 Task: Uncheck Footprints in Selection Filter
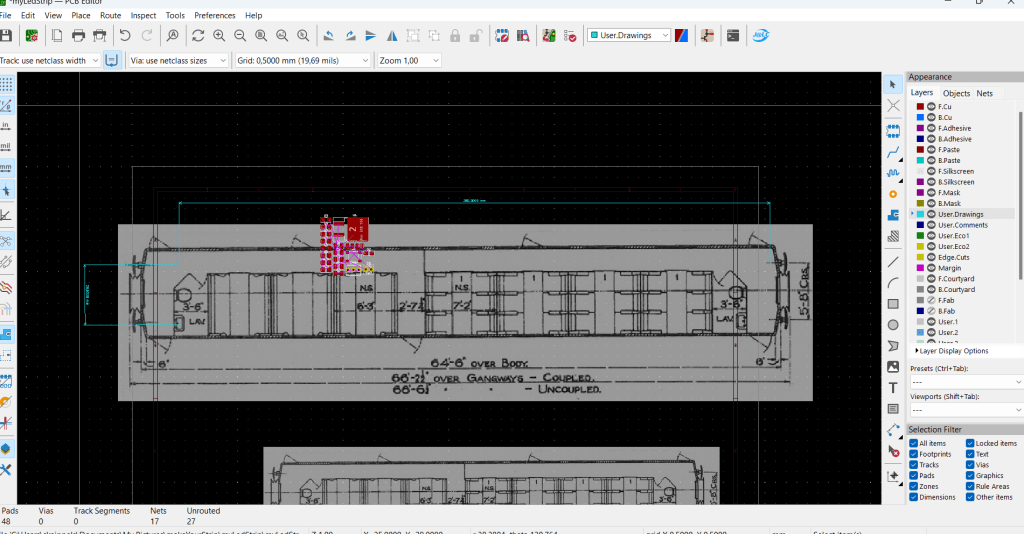tap(913, 454)
